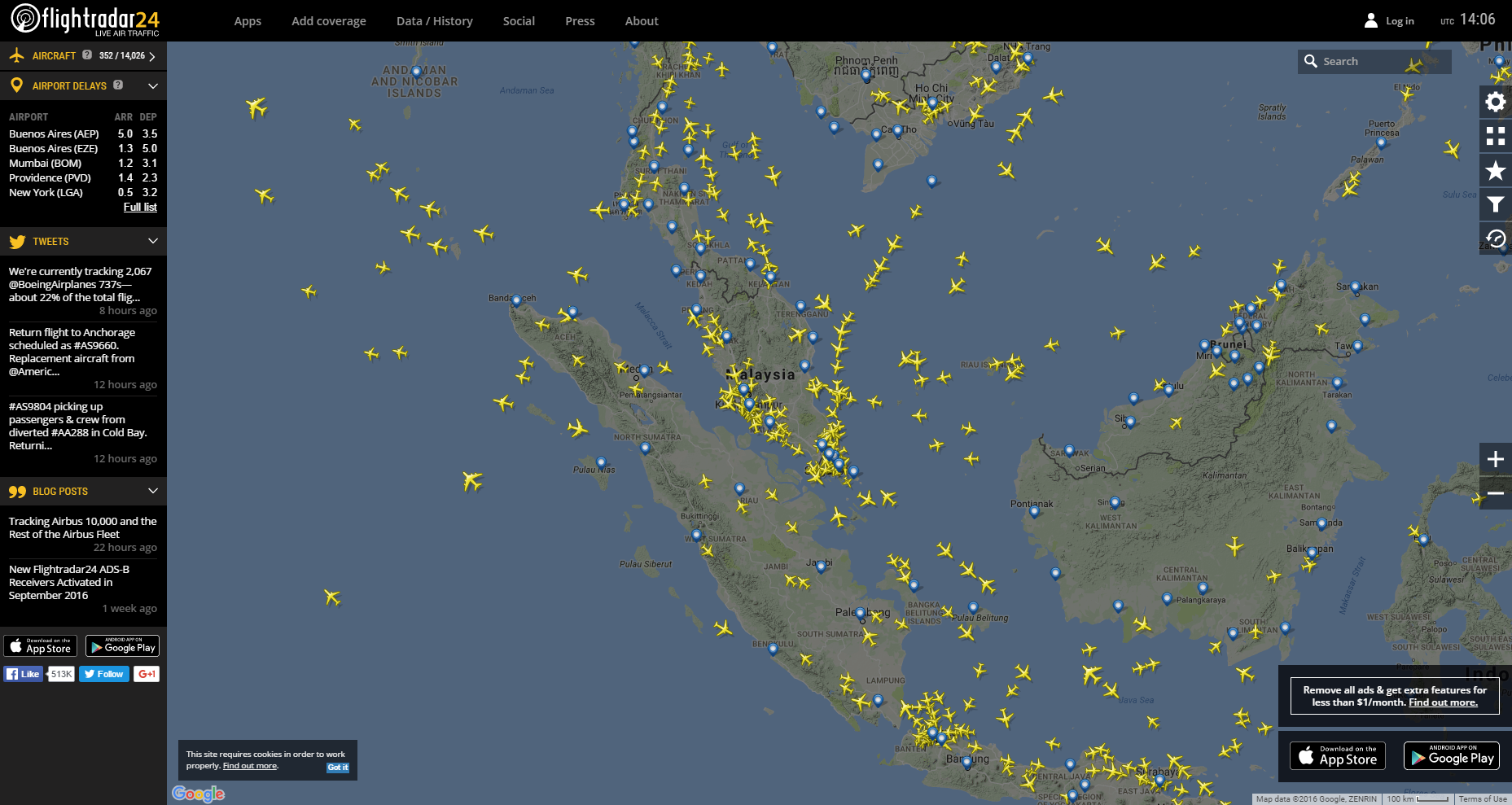Collapse the Blog Posts section
The width and height of the screenshot is (1512, 805).
[153, 491]
